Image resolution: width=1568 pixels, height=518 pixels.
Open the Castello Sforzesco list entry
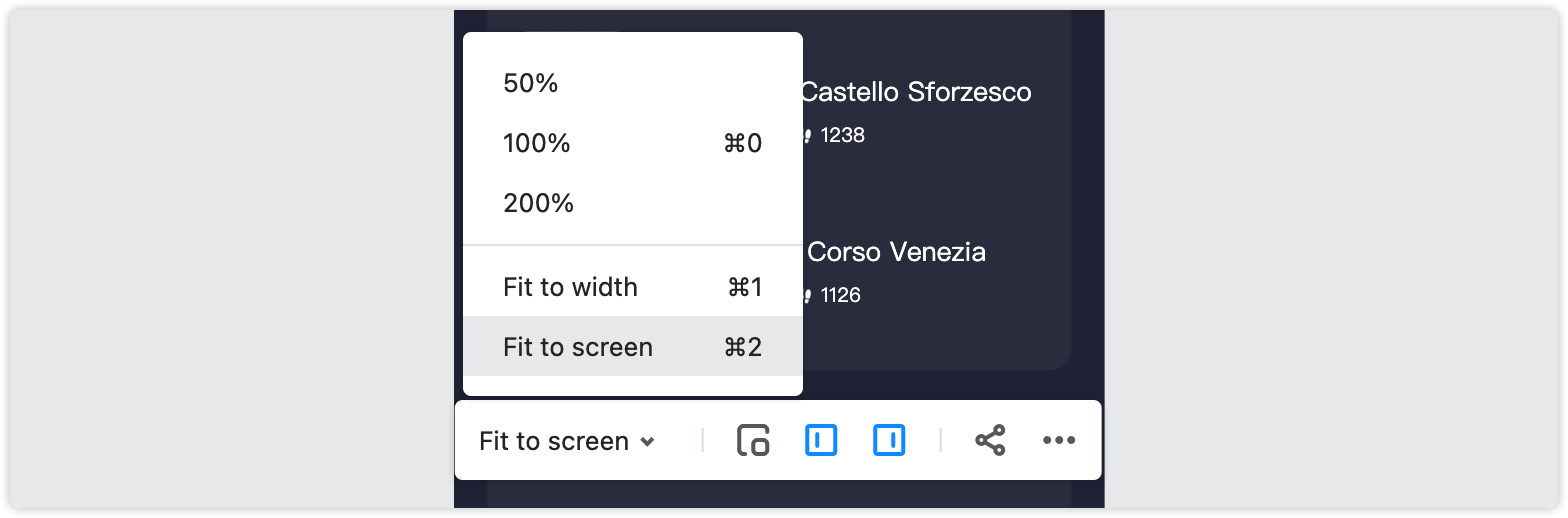[916, 92]
